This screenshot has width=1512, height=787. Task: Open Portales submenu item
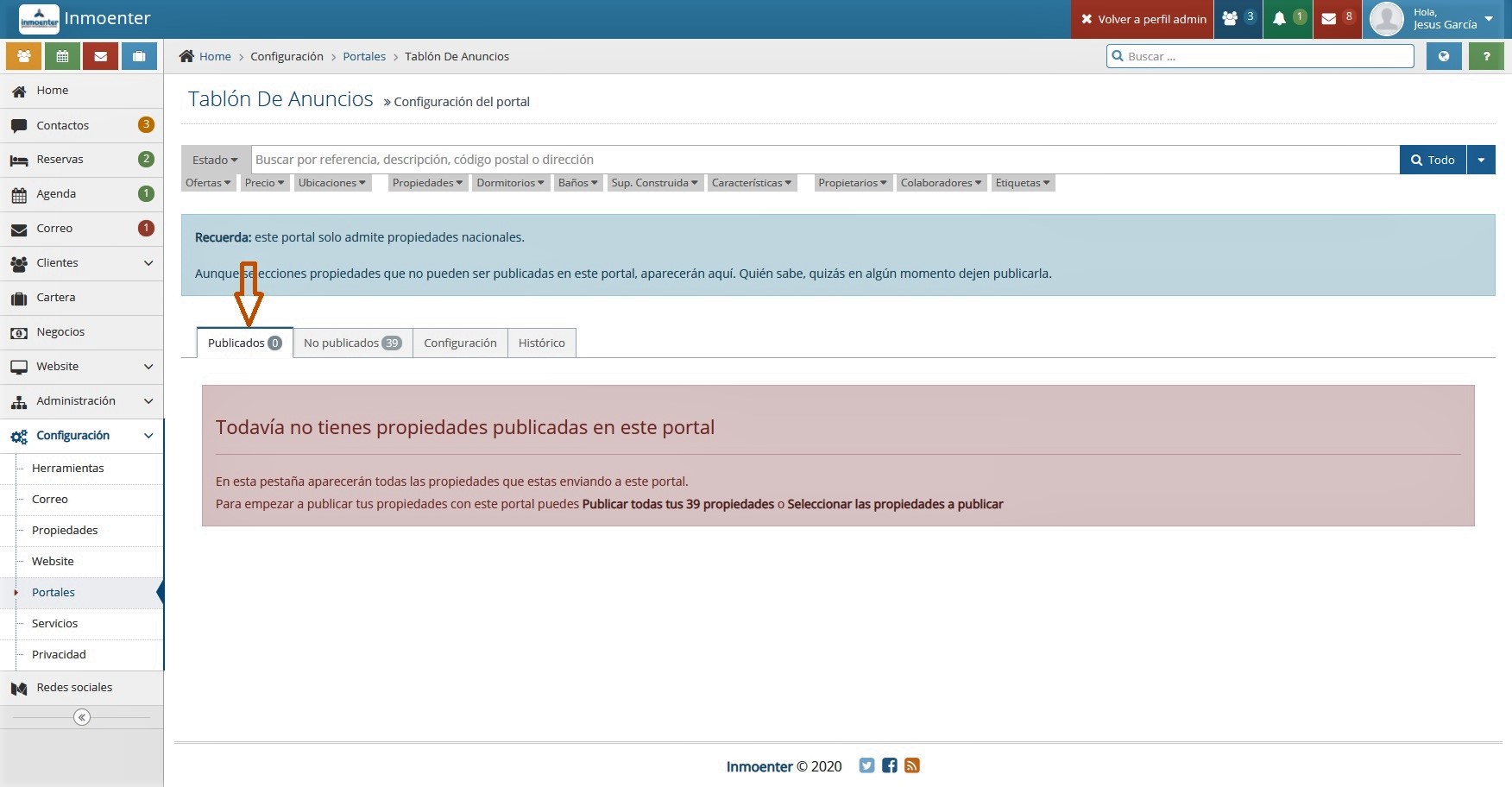click(82, 592)
